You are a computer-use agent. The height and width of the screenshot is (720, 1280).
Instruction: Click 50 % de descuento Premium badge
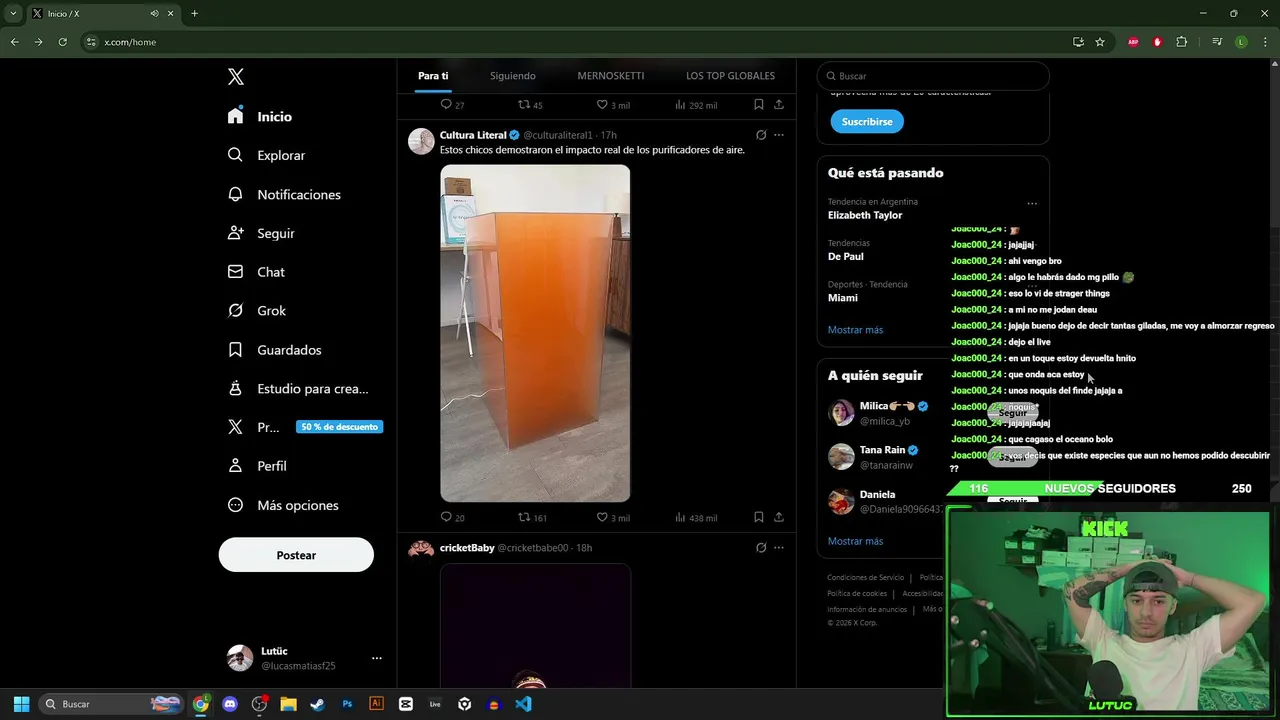[340, 427]
